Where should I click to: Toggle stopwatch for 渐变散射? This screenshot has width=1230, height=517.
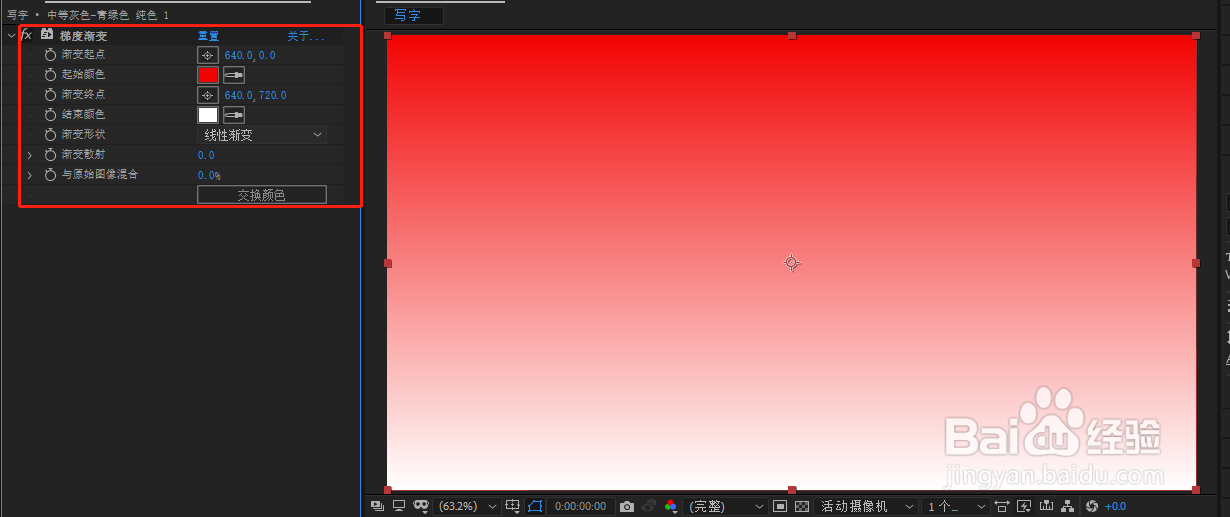click(x=50, y=155)
